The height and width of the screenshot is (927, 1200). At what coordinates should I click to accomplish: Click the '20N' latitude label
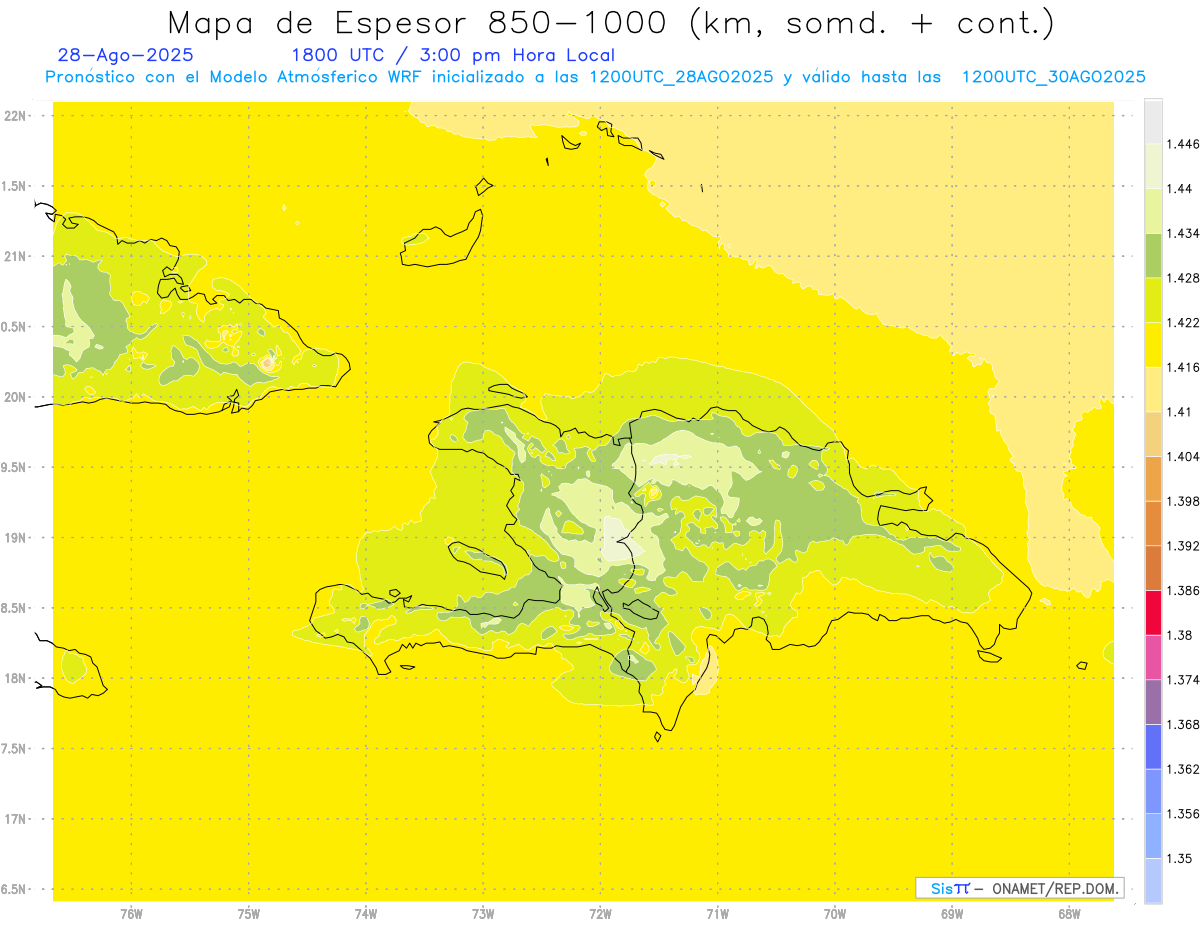point(15,397)
